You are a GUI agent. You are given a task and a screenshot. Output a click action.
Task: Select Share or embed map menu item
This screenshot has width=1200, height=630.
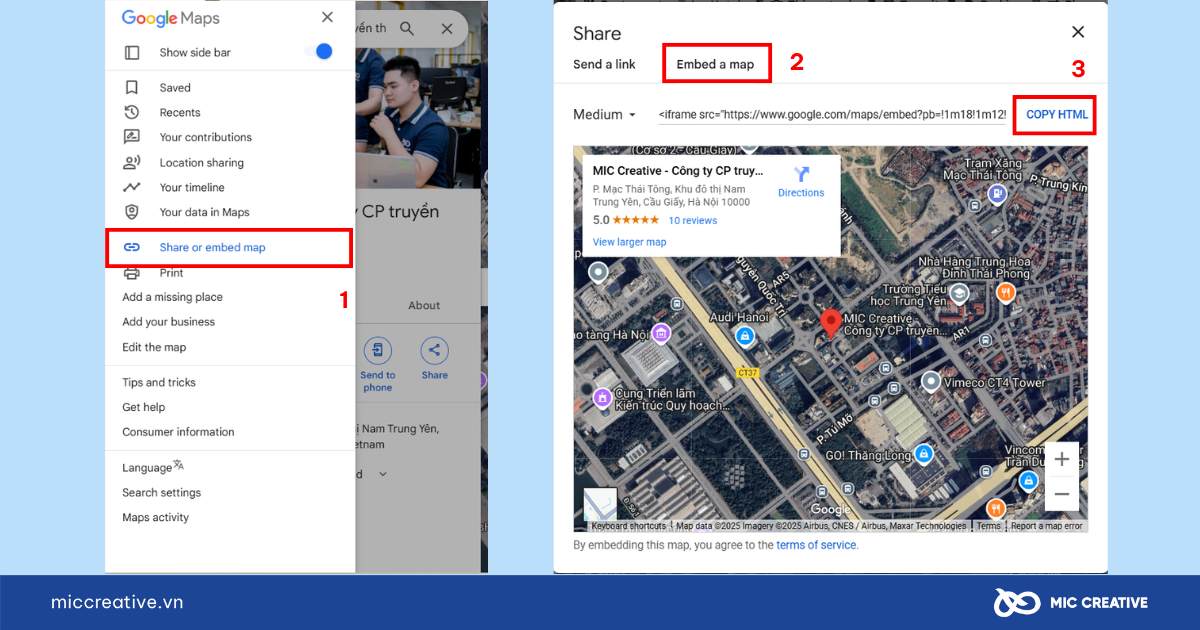tap(229, 247)
